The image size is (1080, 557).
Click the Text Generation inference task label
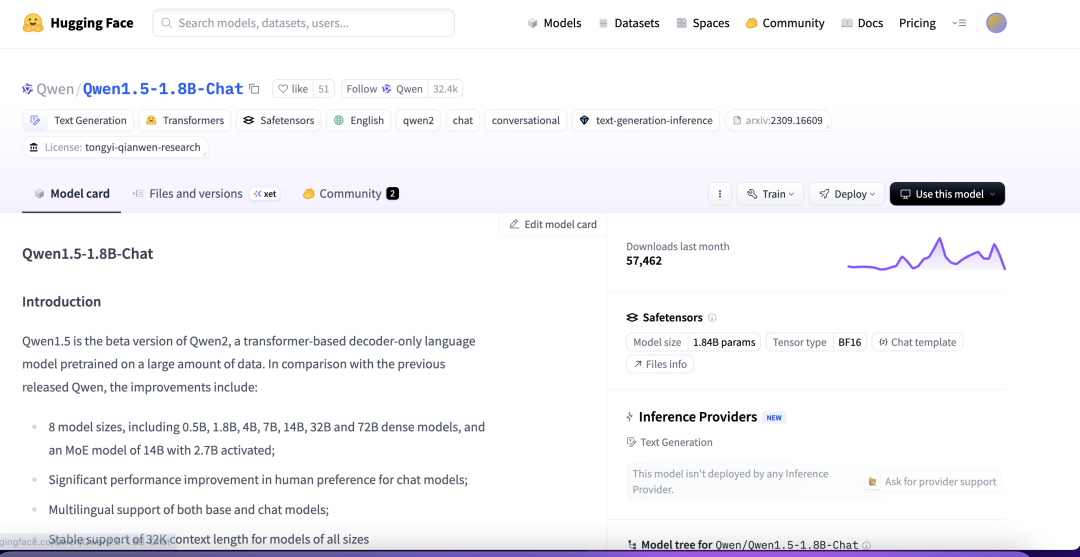[x=669, y=442]
